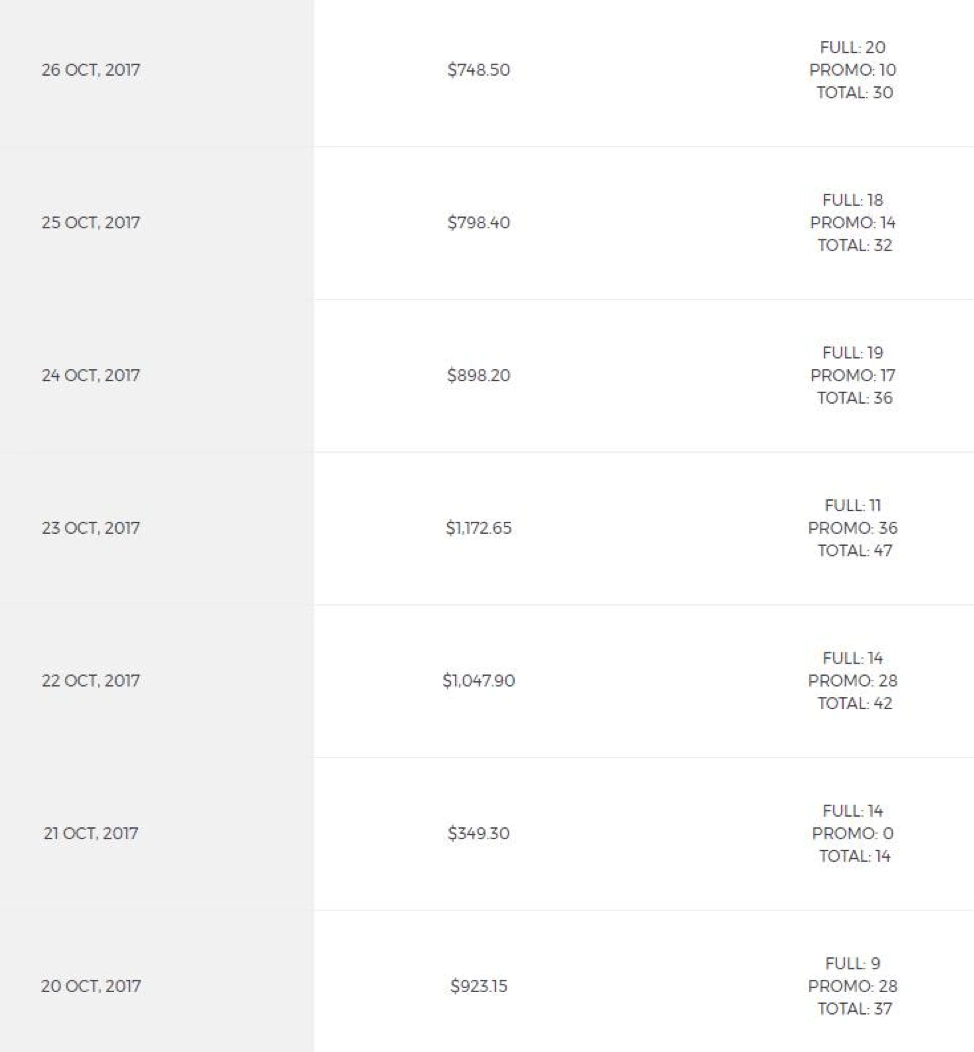This screenshot has height=1052, width=974.
Task: Click the 26 OCT, 2017 date cell
Action: tap(91, 70)
